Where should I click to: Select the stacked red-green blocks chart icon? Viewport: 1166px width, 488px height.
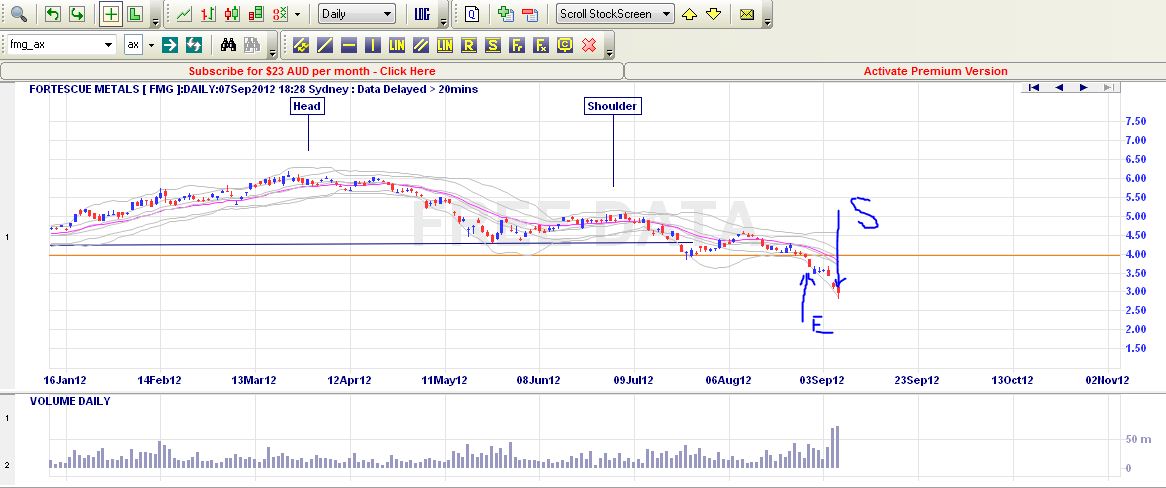256,13
